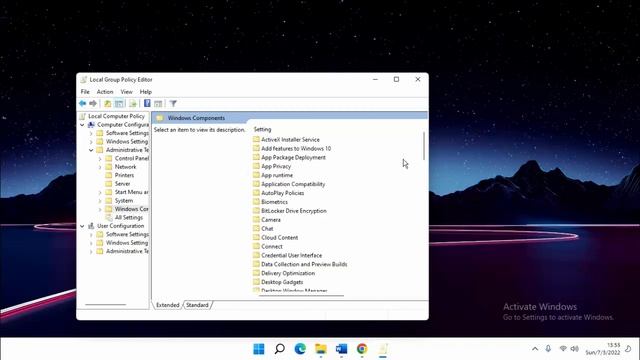Switch to the Extended tab
The height and width of the screenshot is (360, 640).
(167, 305)
